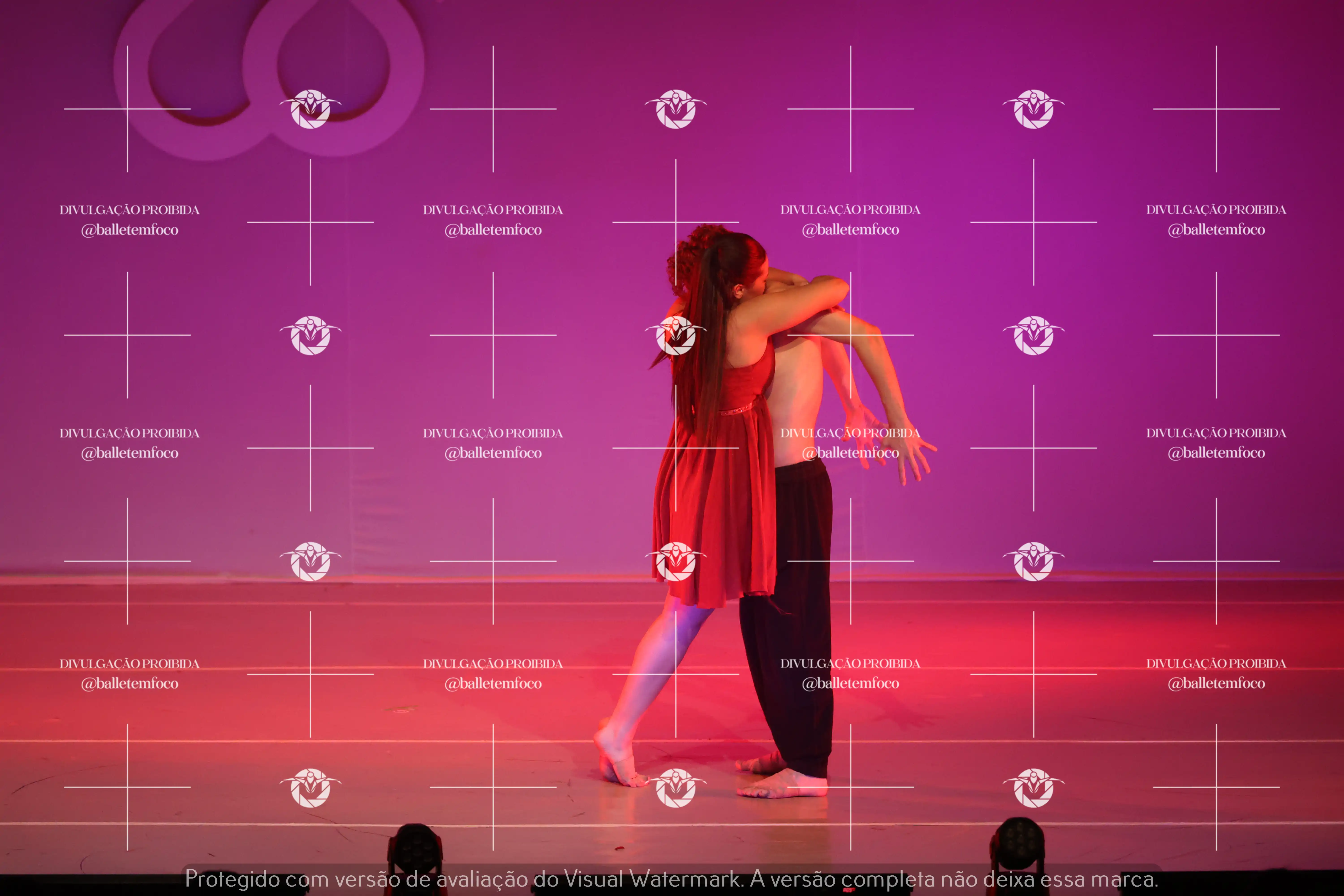Click the crosshair overlapping the embracing arms
The height and width of the screenshot is (896, 1344).
[850, 335]
